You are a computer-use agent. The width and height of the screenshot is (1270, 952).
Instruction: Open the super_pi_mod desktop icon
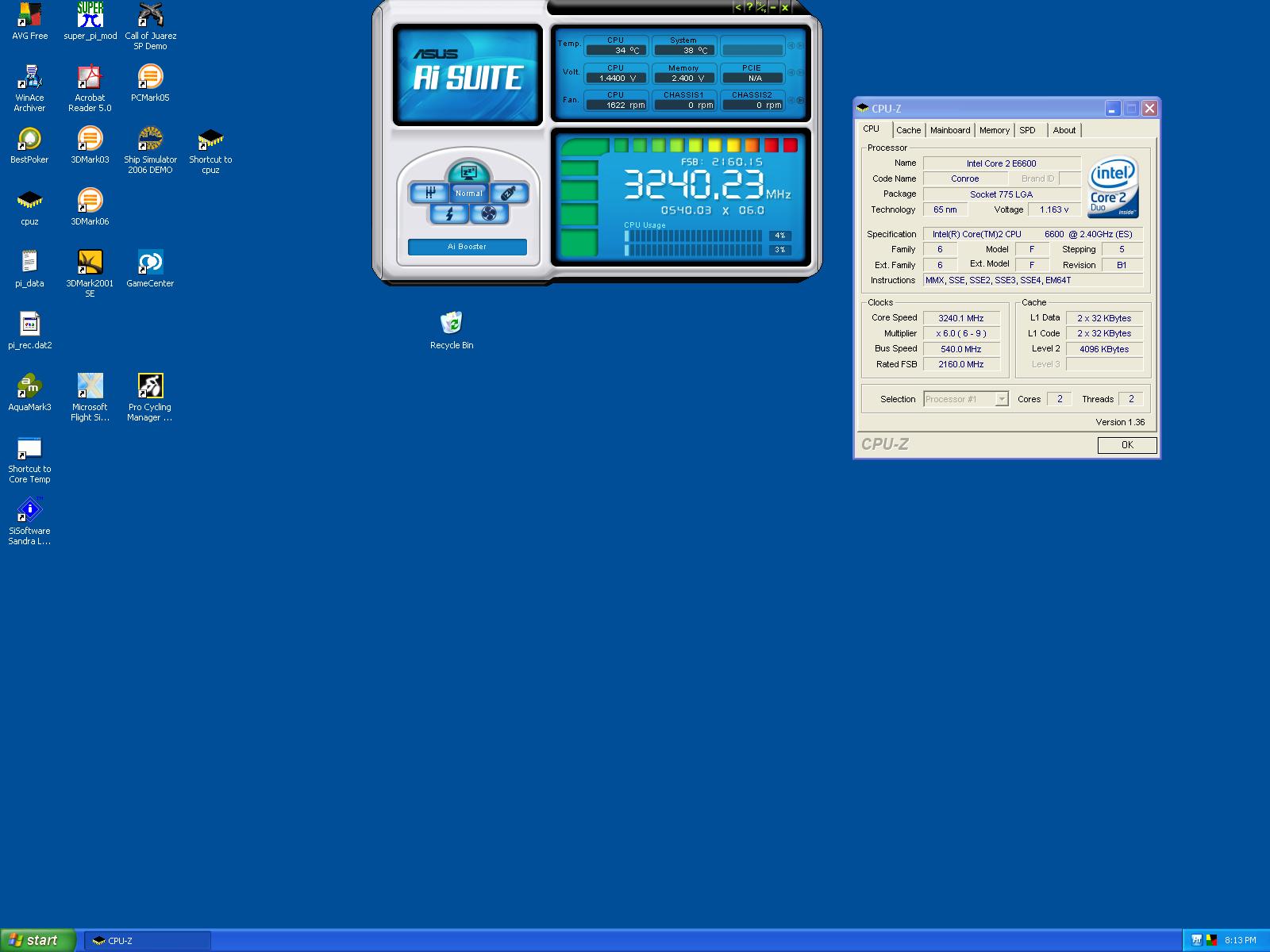point(90,21)
